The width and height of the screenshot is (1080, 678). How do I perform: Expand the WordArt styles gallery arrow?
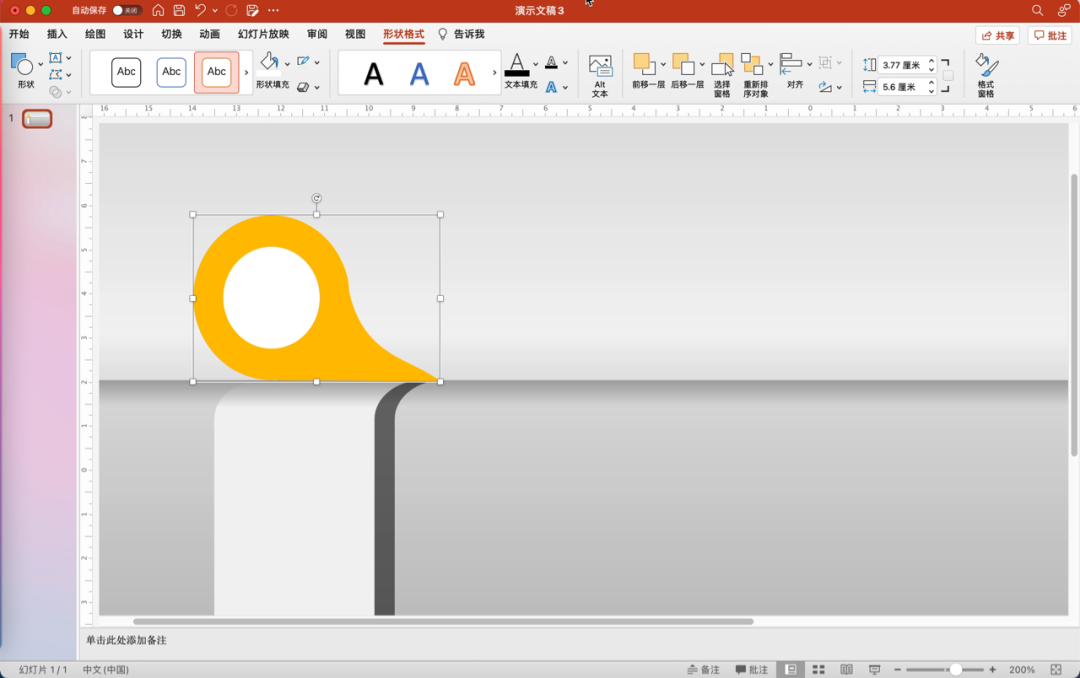[x=495, y=72]
